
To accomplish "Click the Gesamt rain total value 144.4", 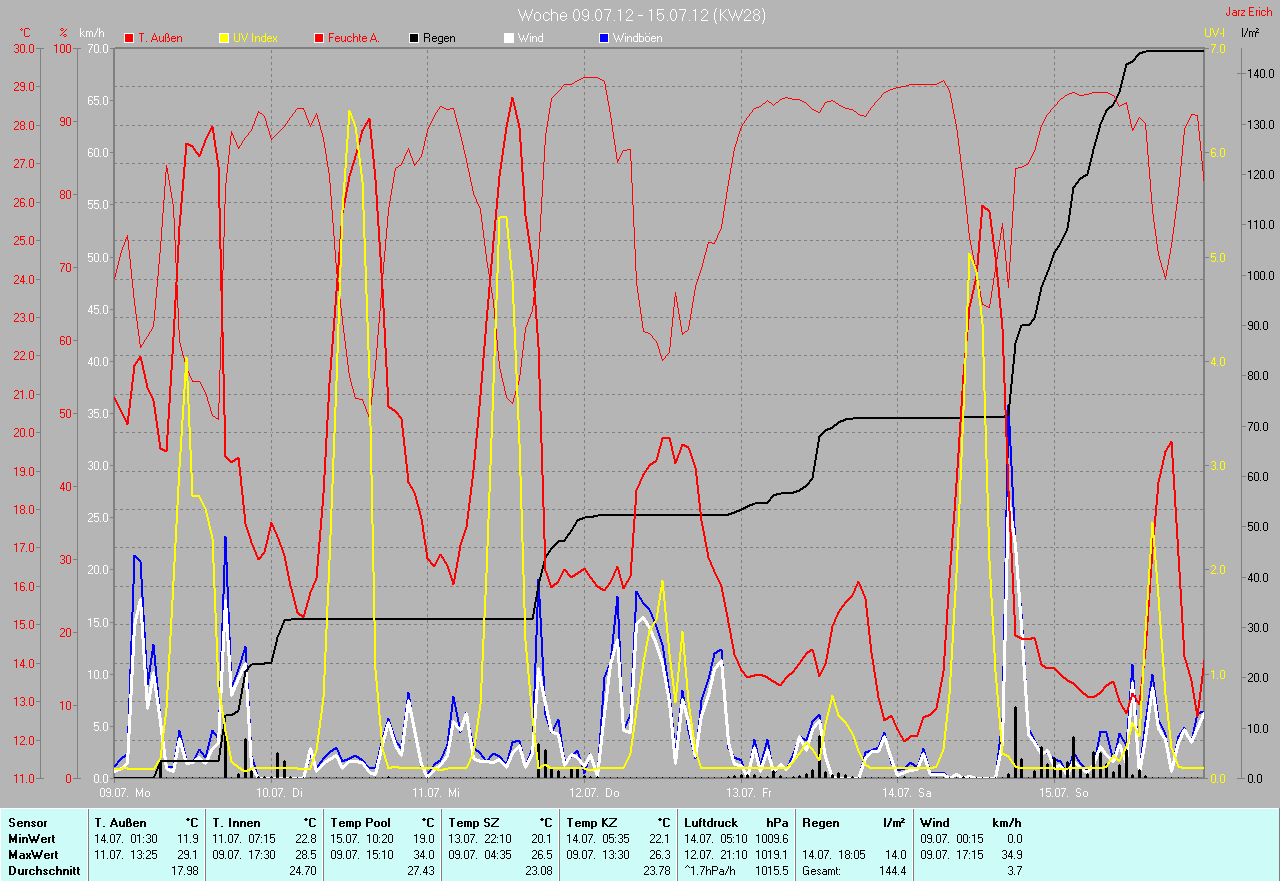I will [891, 871].
